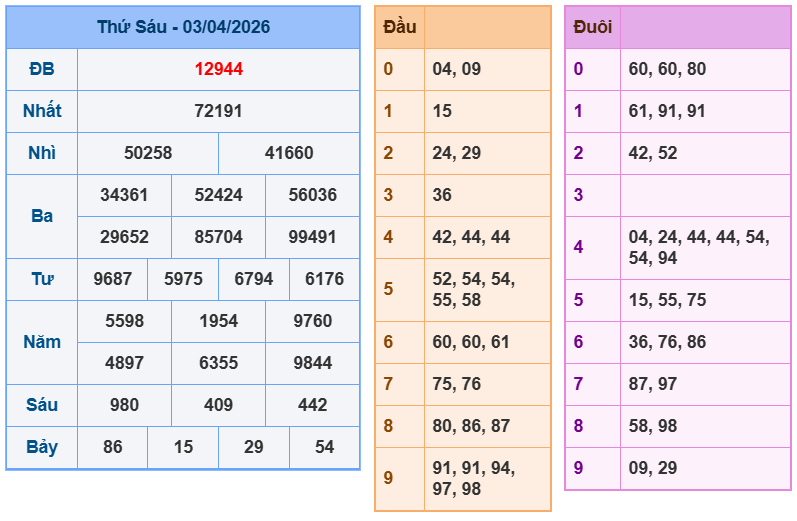Select seventh prize number 29 in Bảy row
This screenshot has width=797, height=521.
click(254, 447)
